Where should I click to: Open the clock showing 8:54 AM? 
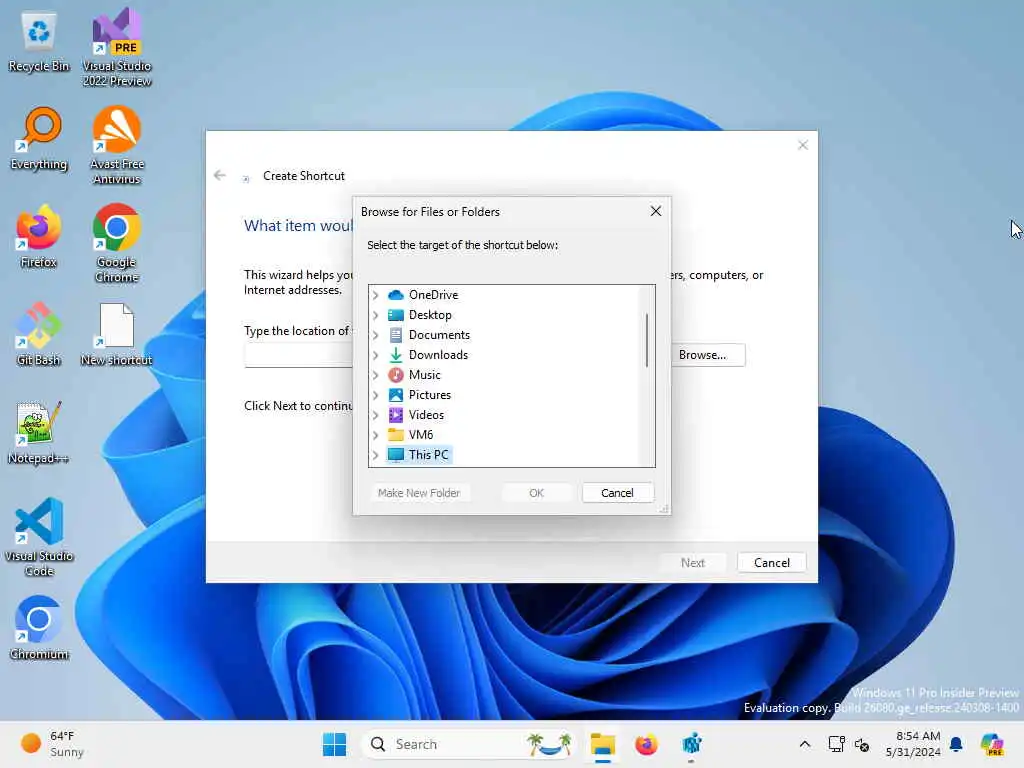tap(912, 744)
